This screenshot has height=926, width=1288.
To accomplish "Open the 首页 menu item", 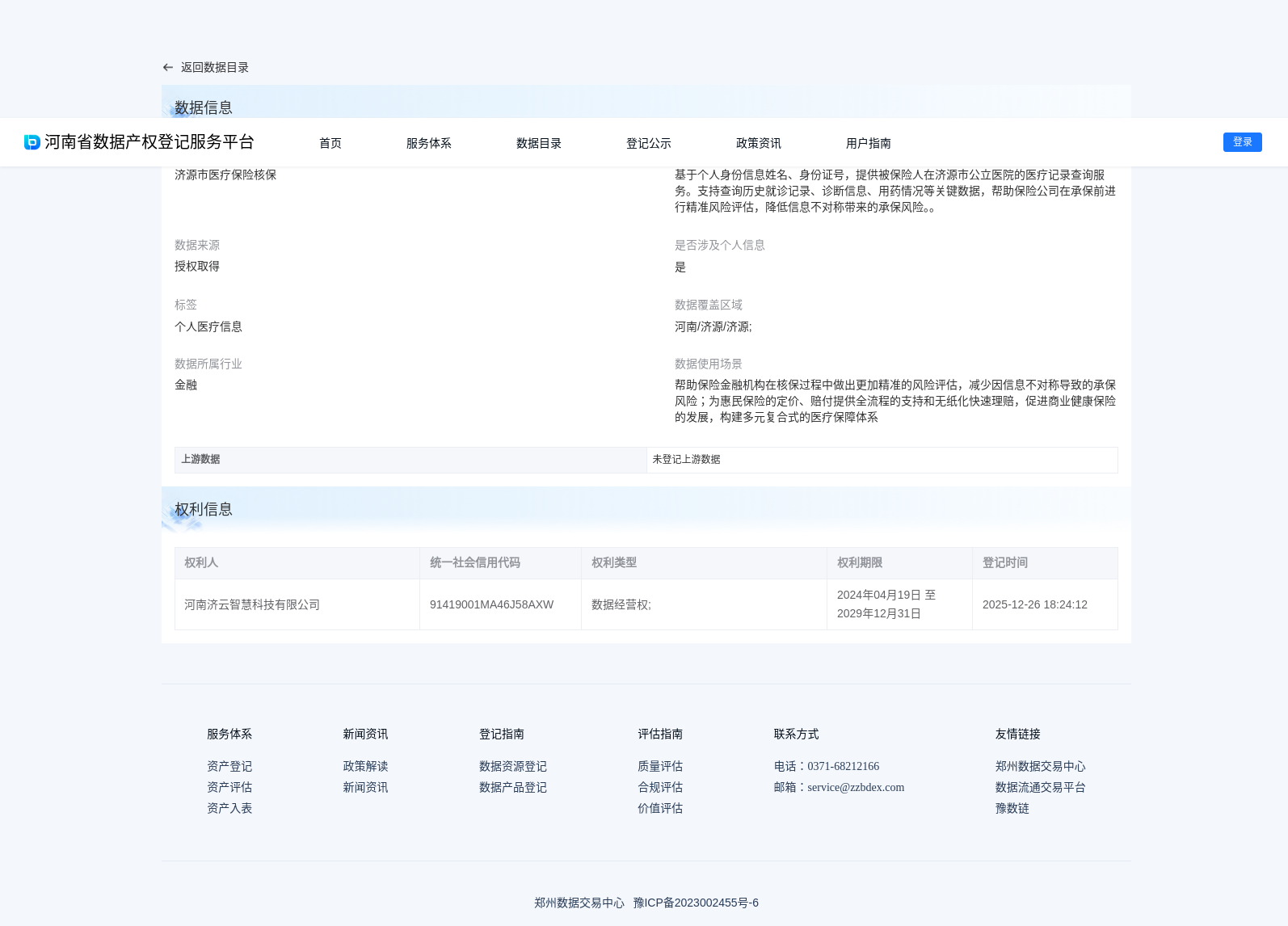I will click(x=330, y=143).
